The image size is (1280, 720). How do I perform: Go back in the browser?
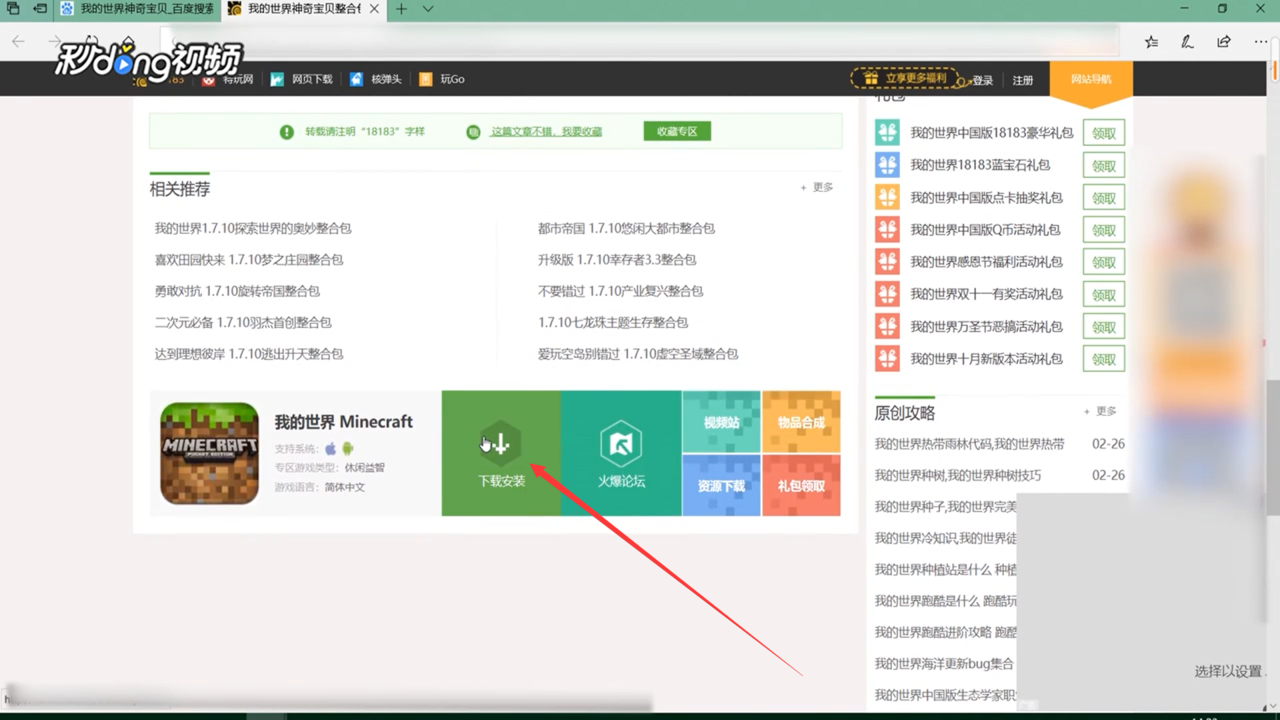[18, 41]
